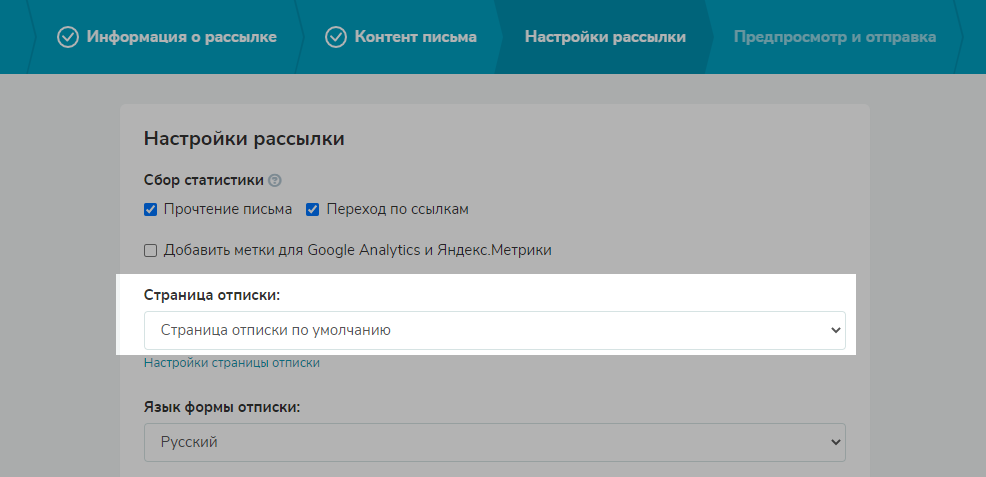Viewport: 986px width, 477px height.
Task: Select the Настройки рассылки step tab
Action: 605,37
